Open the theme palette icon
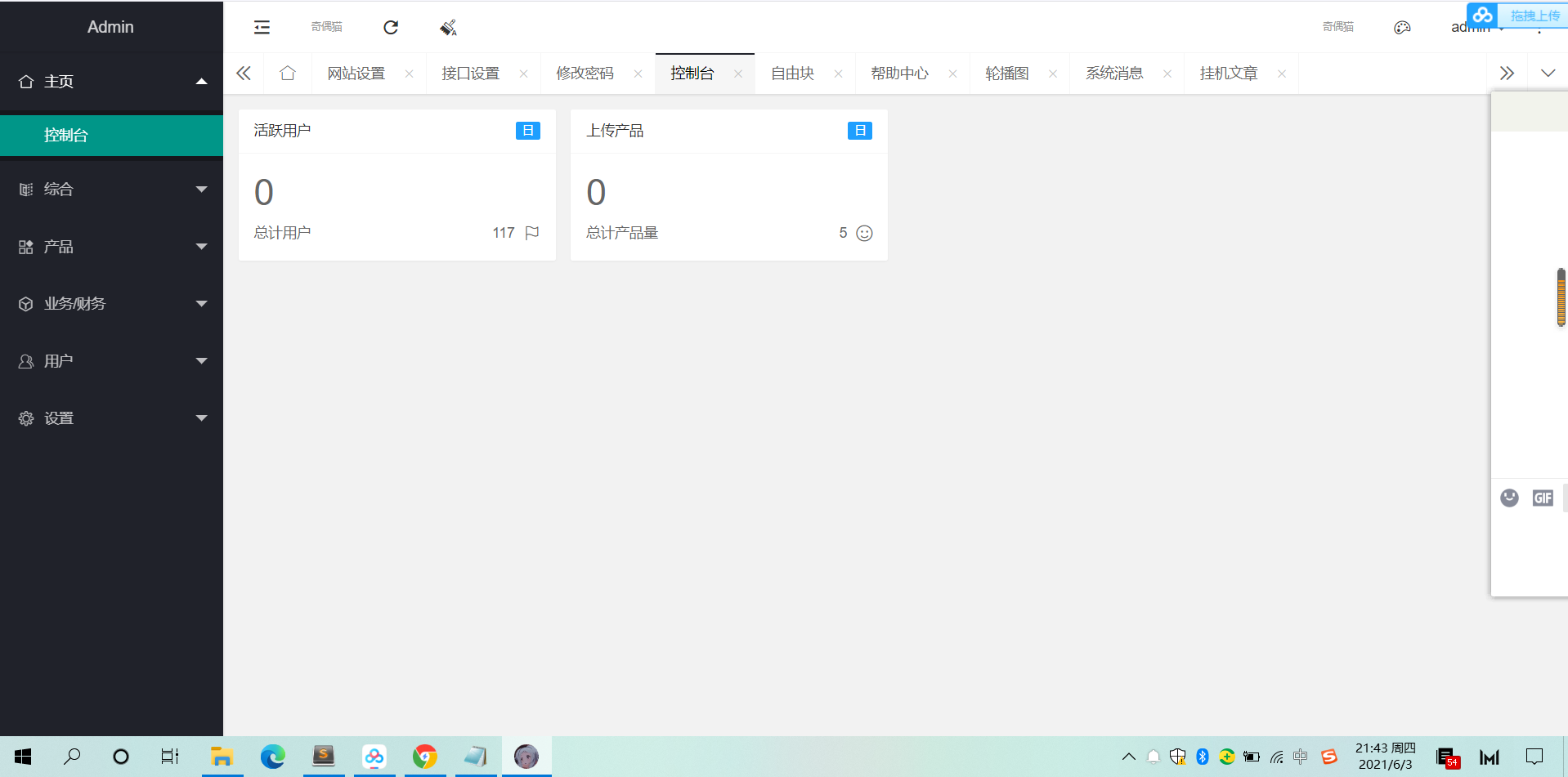 (1402, 27)
